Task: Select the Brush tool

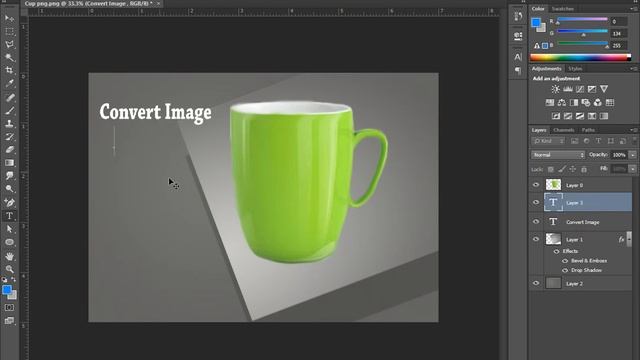Action: (9, 110)
